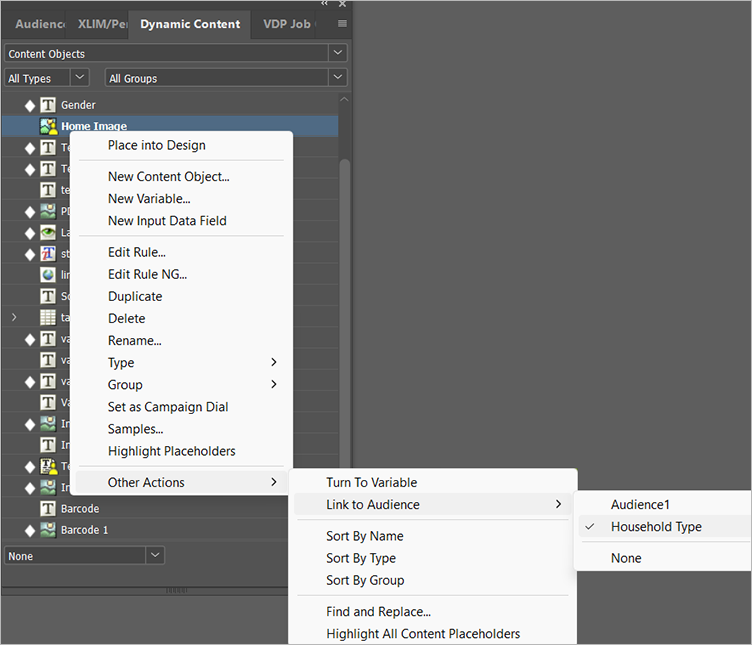Choose Highlight Placeholders

(172, 451)
